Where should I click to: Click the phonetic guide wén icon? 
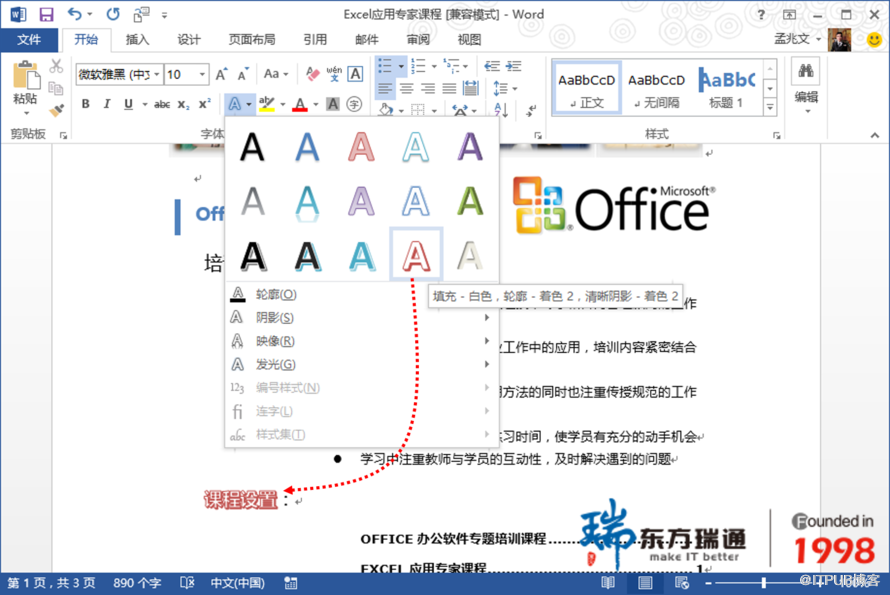point(334,74)
